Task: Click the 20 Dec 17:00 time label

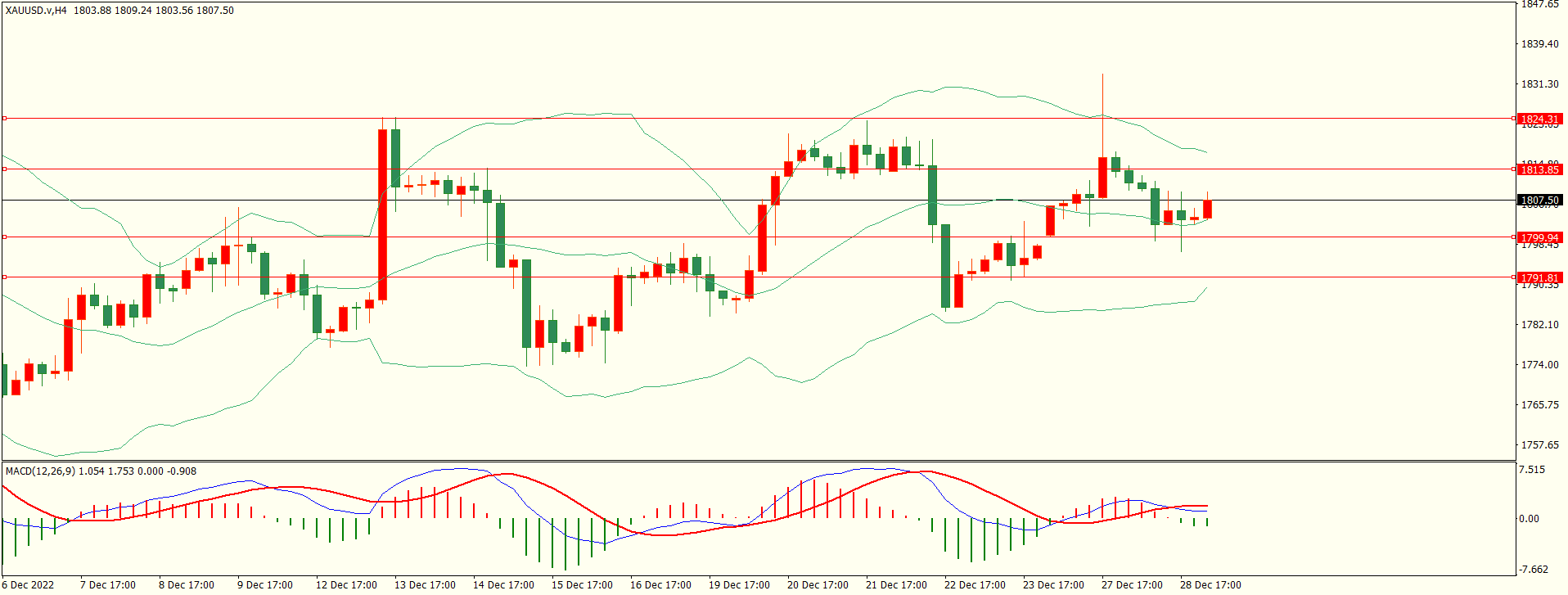Action: [x=818, y=584]
